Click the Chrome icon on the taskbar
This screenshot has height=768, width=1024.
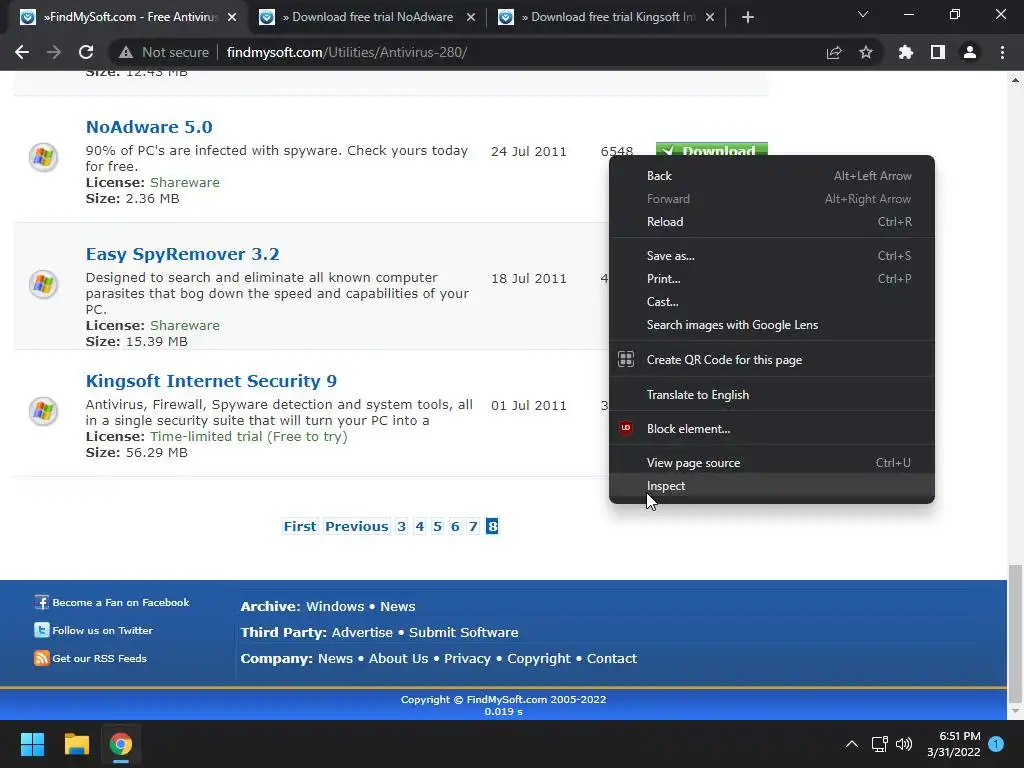121,744
